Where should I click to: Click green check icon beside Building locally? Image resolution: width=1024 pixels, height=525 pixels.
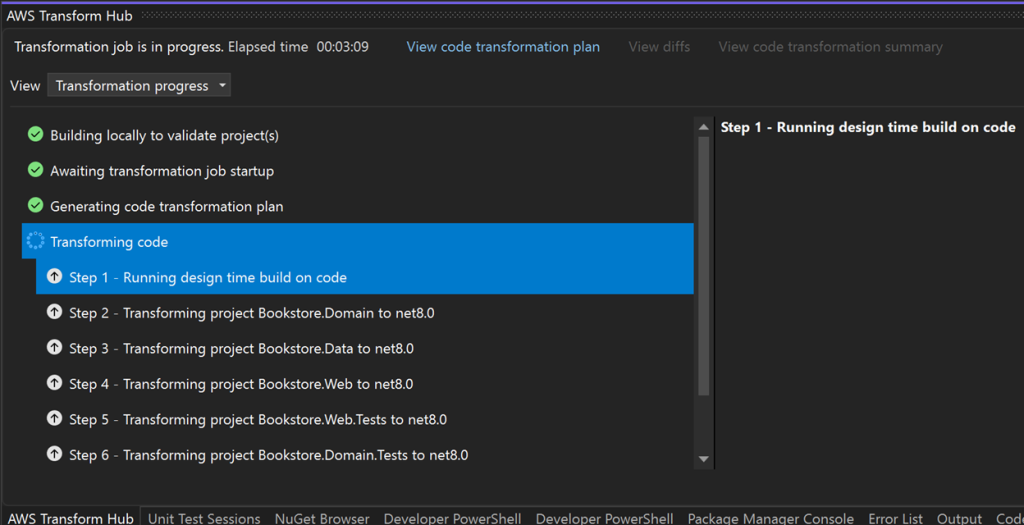pyautogui.click(x=35, y=135)
